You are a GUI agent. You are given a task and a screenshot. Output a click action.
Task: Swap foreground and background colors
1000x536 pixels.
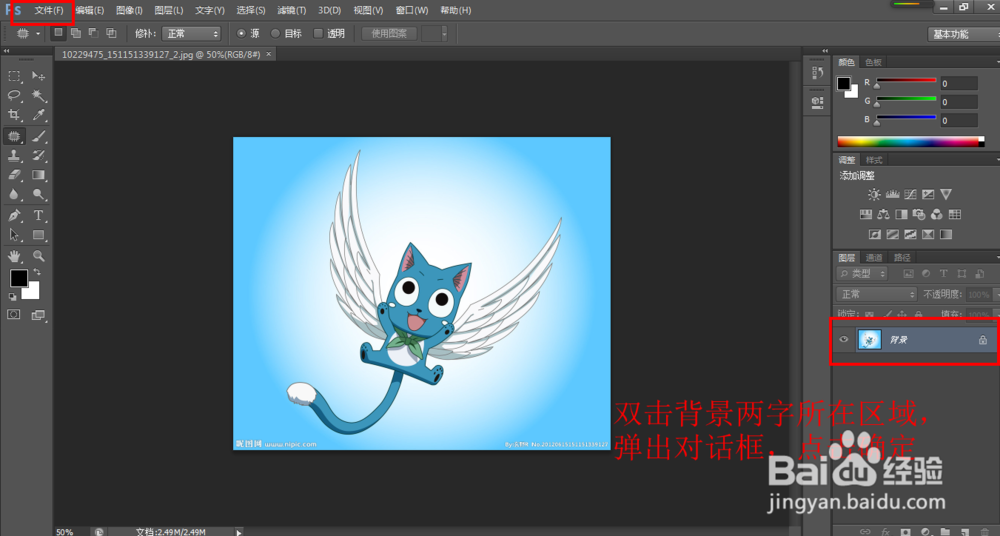(x=36, y=272)
